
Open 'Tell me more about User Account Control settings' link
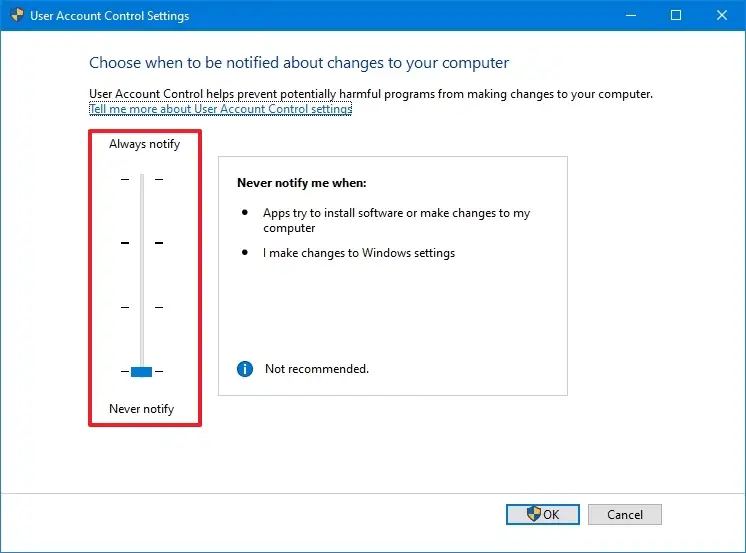(220, 109)
